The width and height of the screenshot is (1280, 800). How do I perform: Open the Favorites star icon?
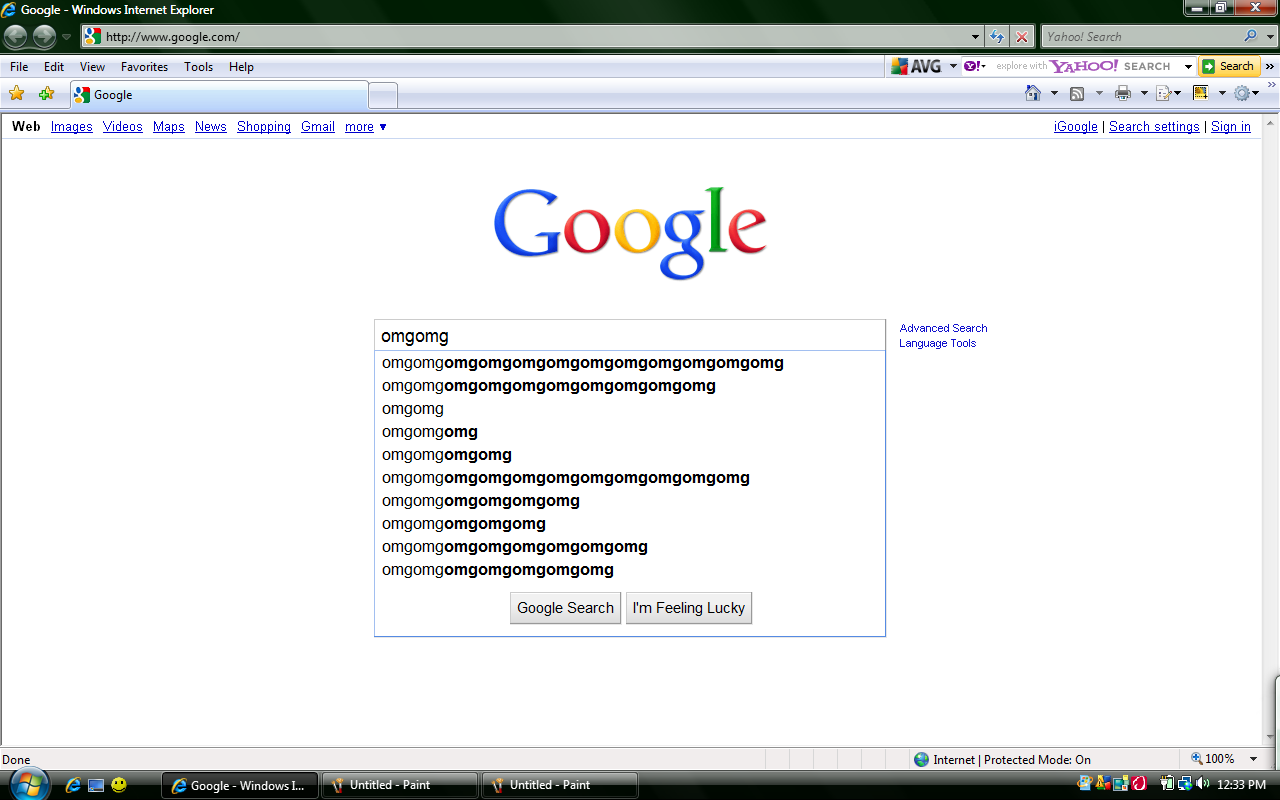pyautogui.click(x=16, y=92)
